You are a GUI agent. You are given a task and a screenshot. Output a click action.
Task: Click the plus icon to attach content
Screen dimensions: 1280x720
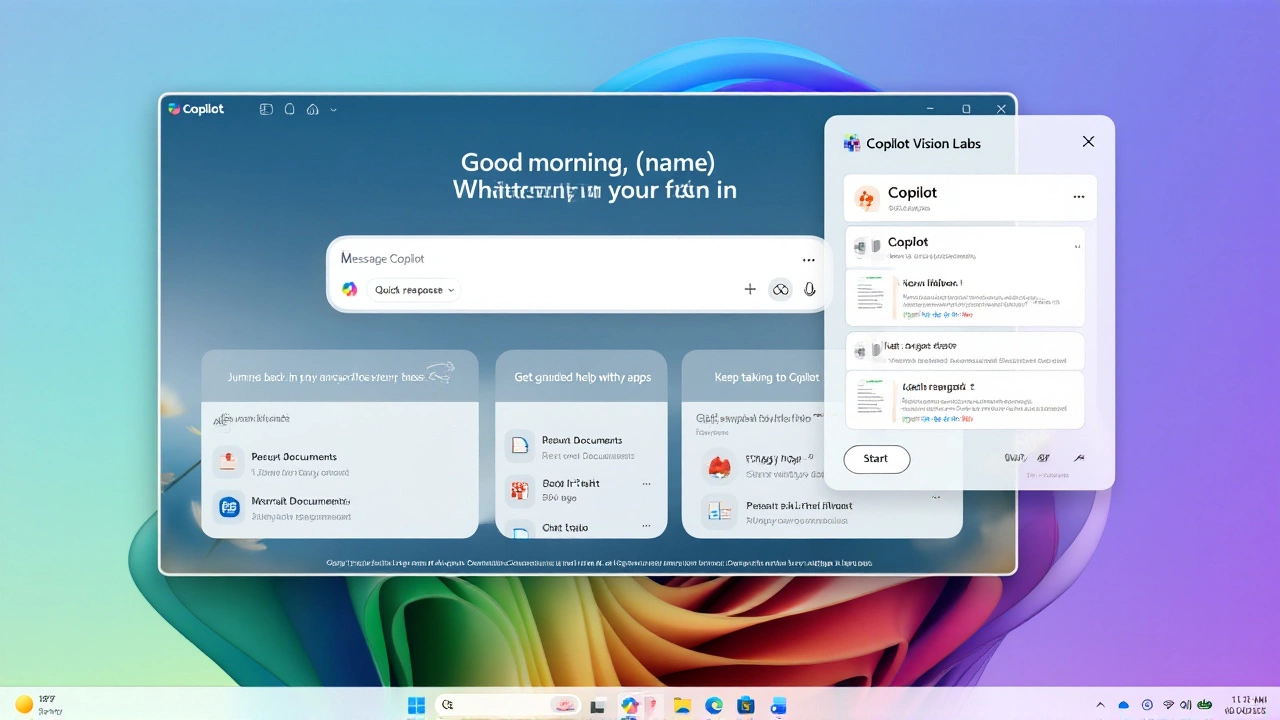coord(750,289)
